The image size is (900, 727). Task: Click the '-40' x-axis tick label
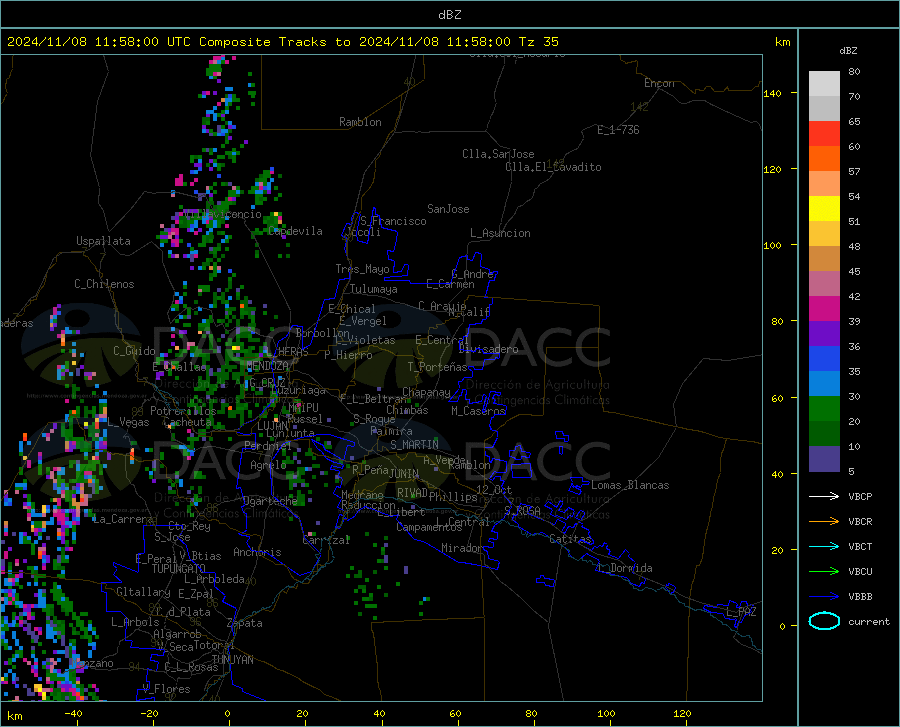[73, 713]
